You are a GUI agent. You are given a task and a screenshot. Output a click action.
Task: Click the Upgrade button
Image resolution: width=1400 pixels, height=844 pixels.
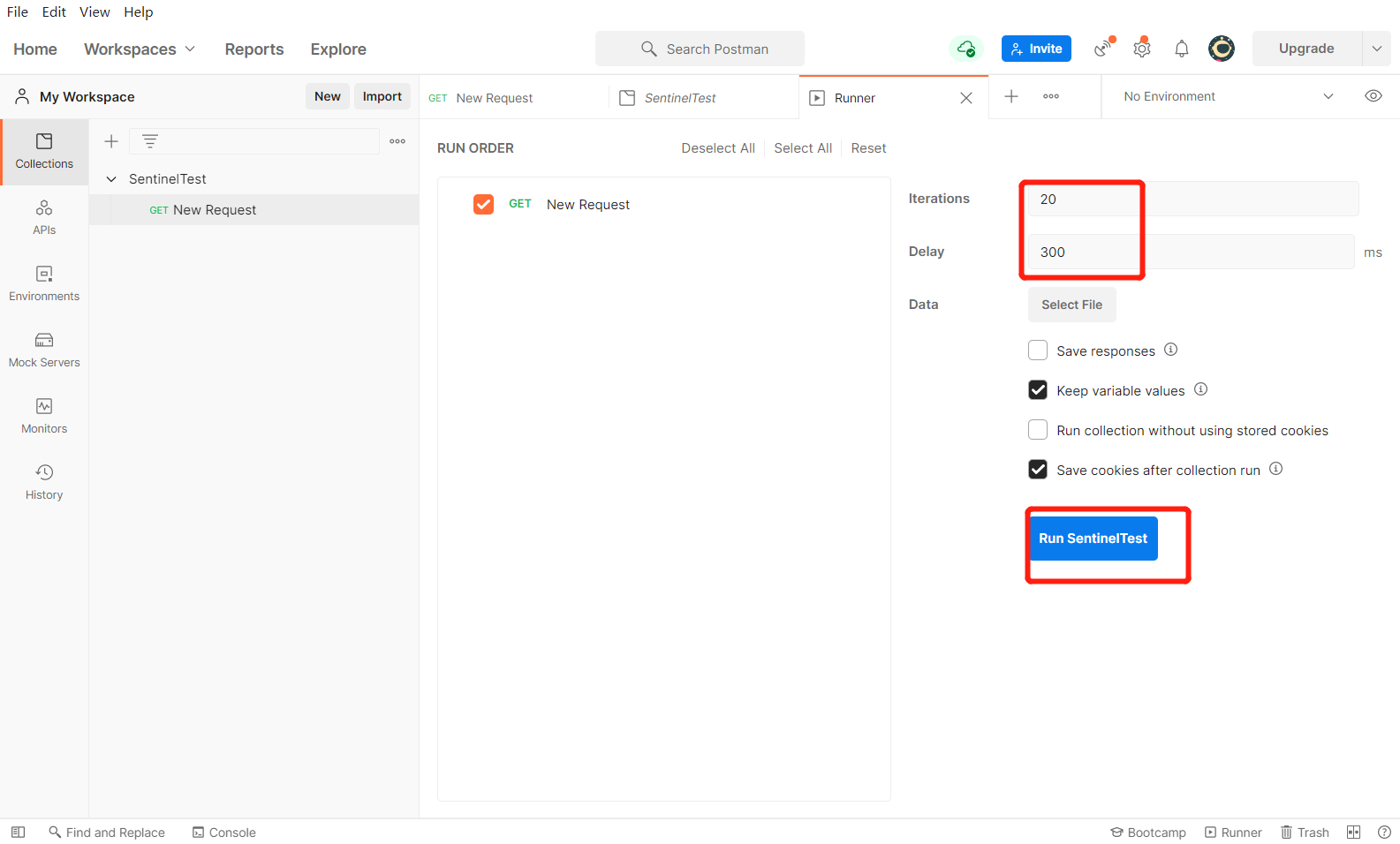coord(1306,49)
